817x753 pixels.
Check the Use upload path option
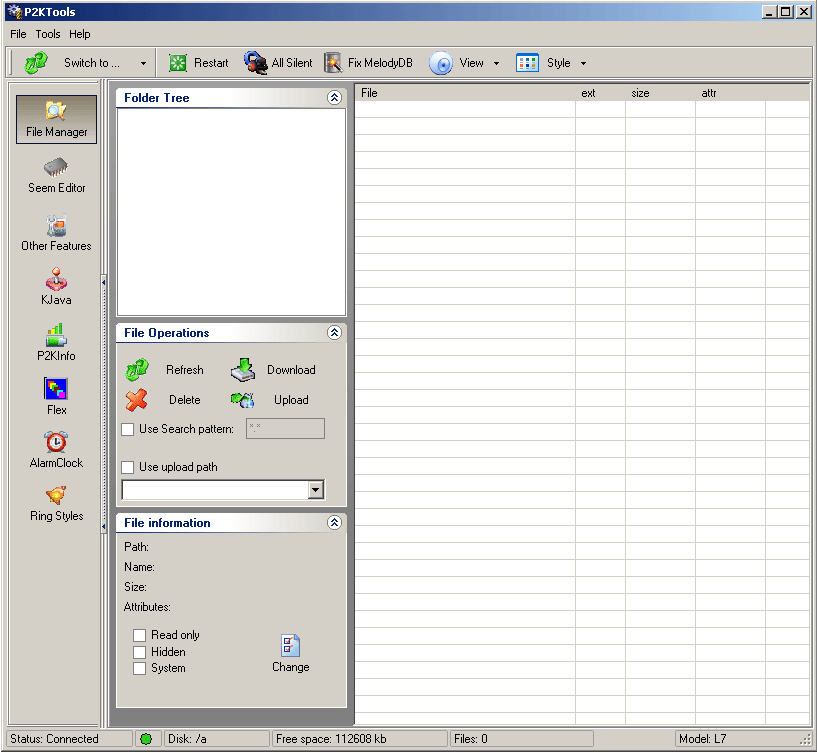point(128,466)
